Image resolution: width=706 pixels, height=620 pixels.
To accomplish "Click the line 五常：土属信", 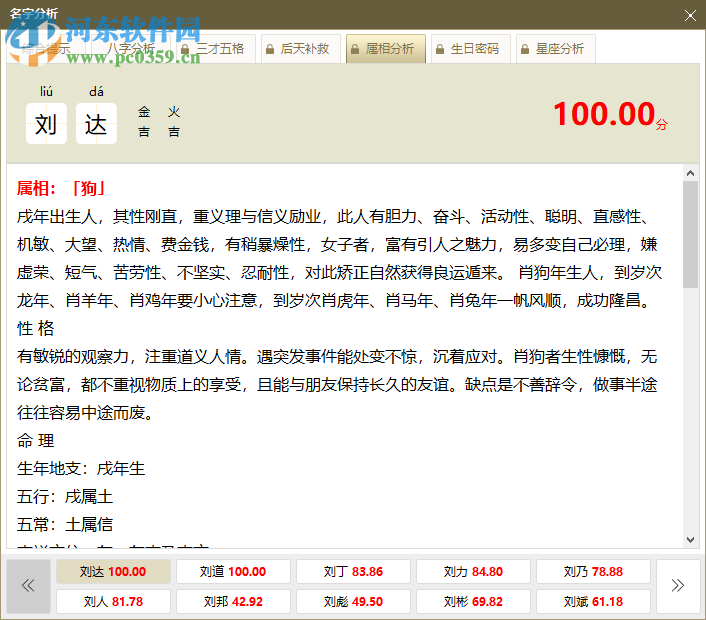I will point(65,525).
